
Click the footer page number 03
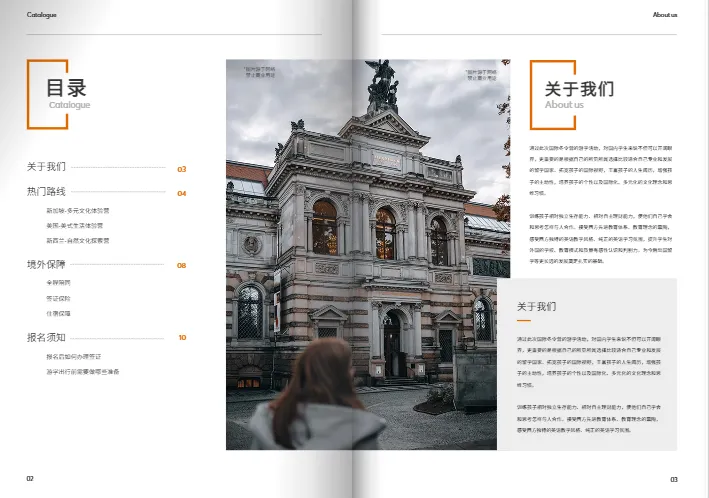(674, 479)
